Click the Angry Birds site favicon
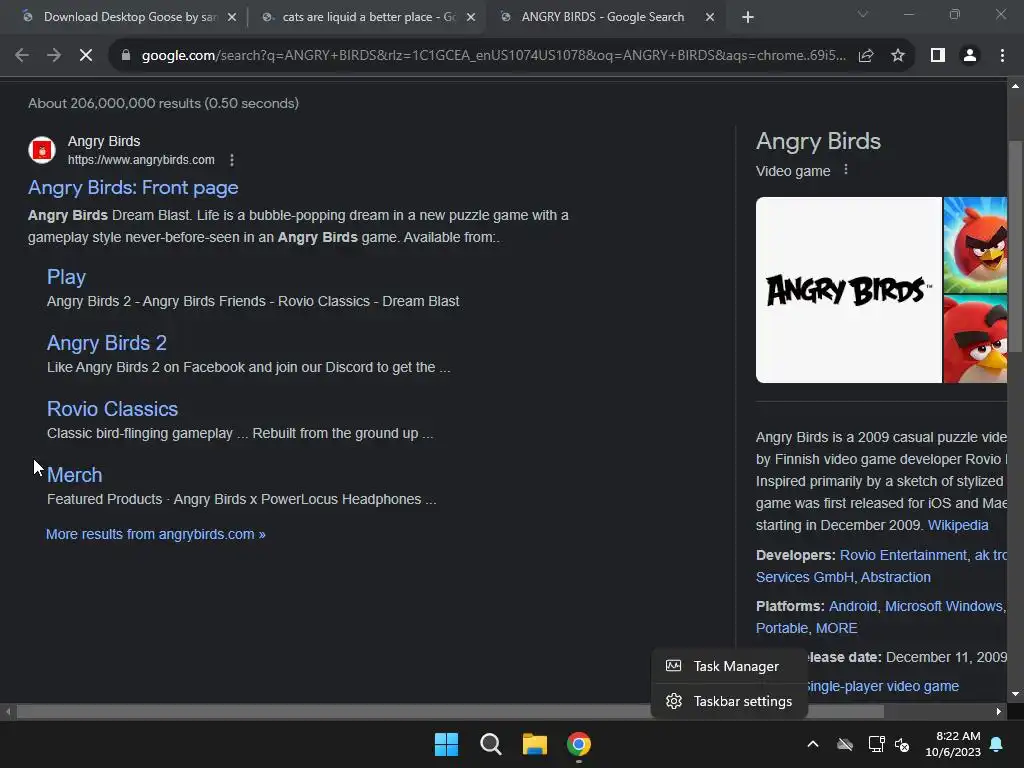Image resolution: width=1024 pixels, height=768 pixels. (x=42, y=150)
